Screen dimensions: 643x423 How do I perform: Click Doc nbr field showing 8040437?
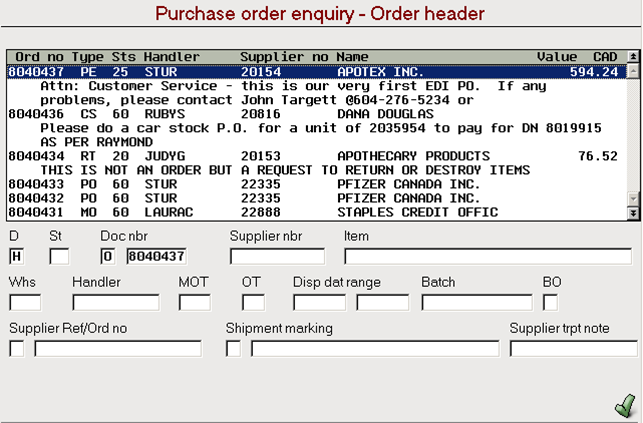point(156,257)
